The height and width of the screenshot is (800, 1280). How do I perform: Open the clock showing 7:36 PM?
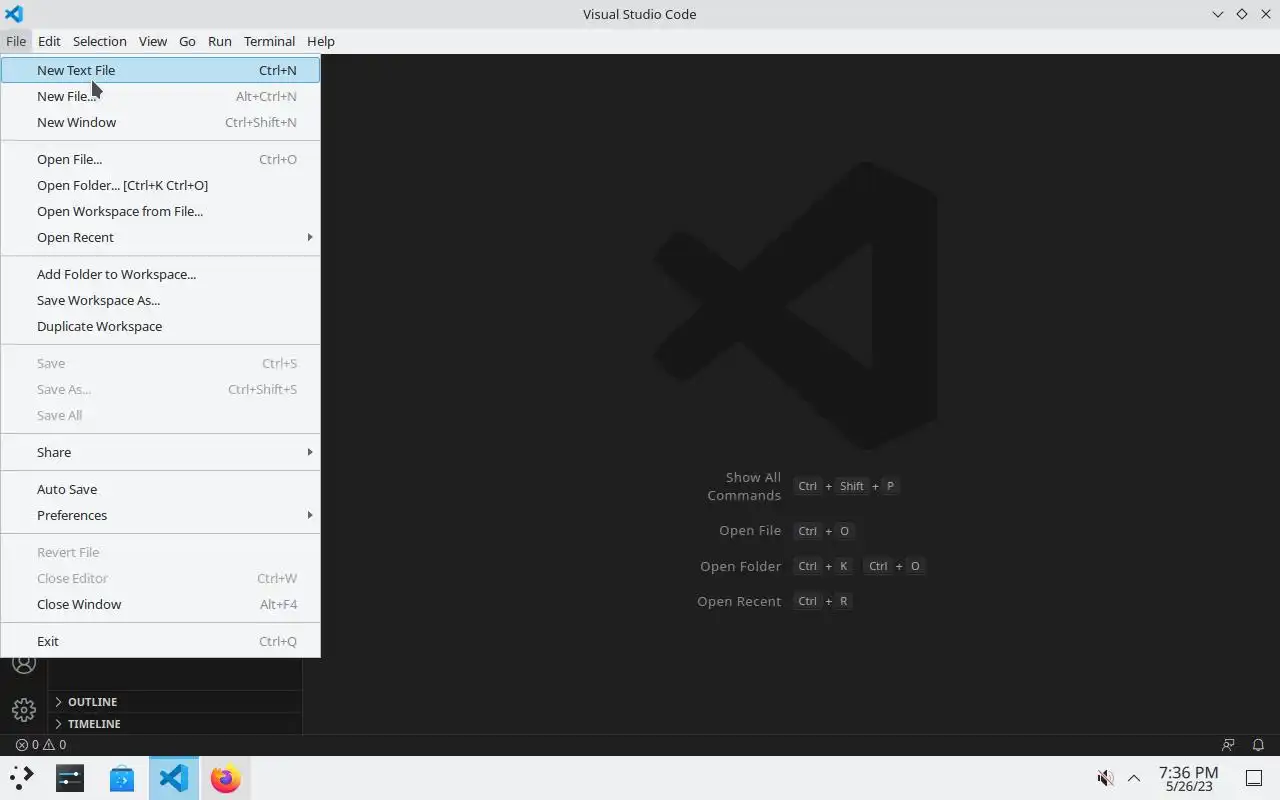(1188, 778)
